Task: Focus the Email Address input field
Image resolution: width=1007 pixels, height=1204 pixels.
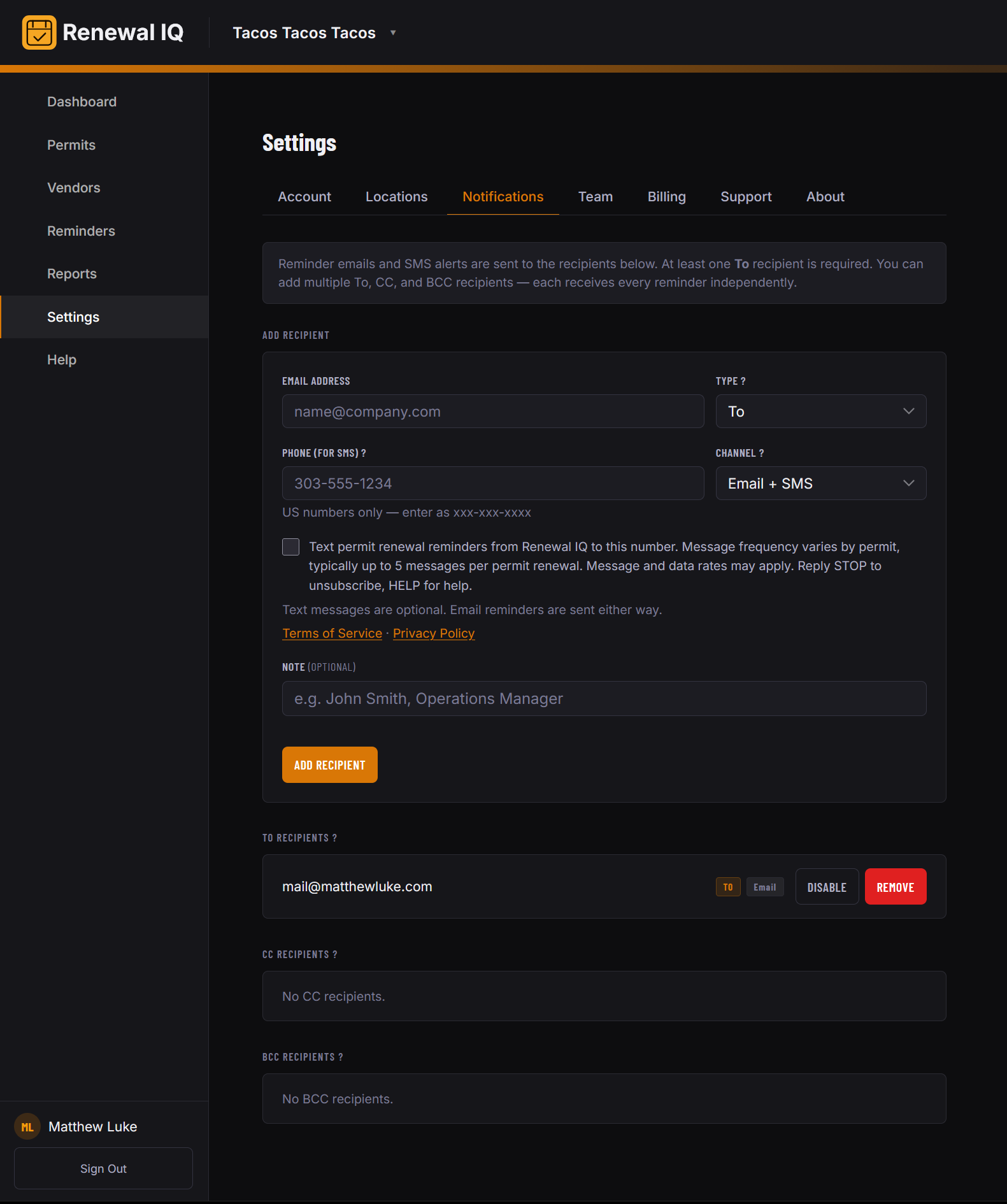Action: (493, 412)
